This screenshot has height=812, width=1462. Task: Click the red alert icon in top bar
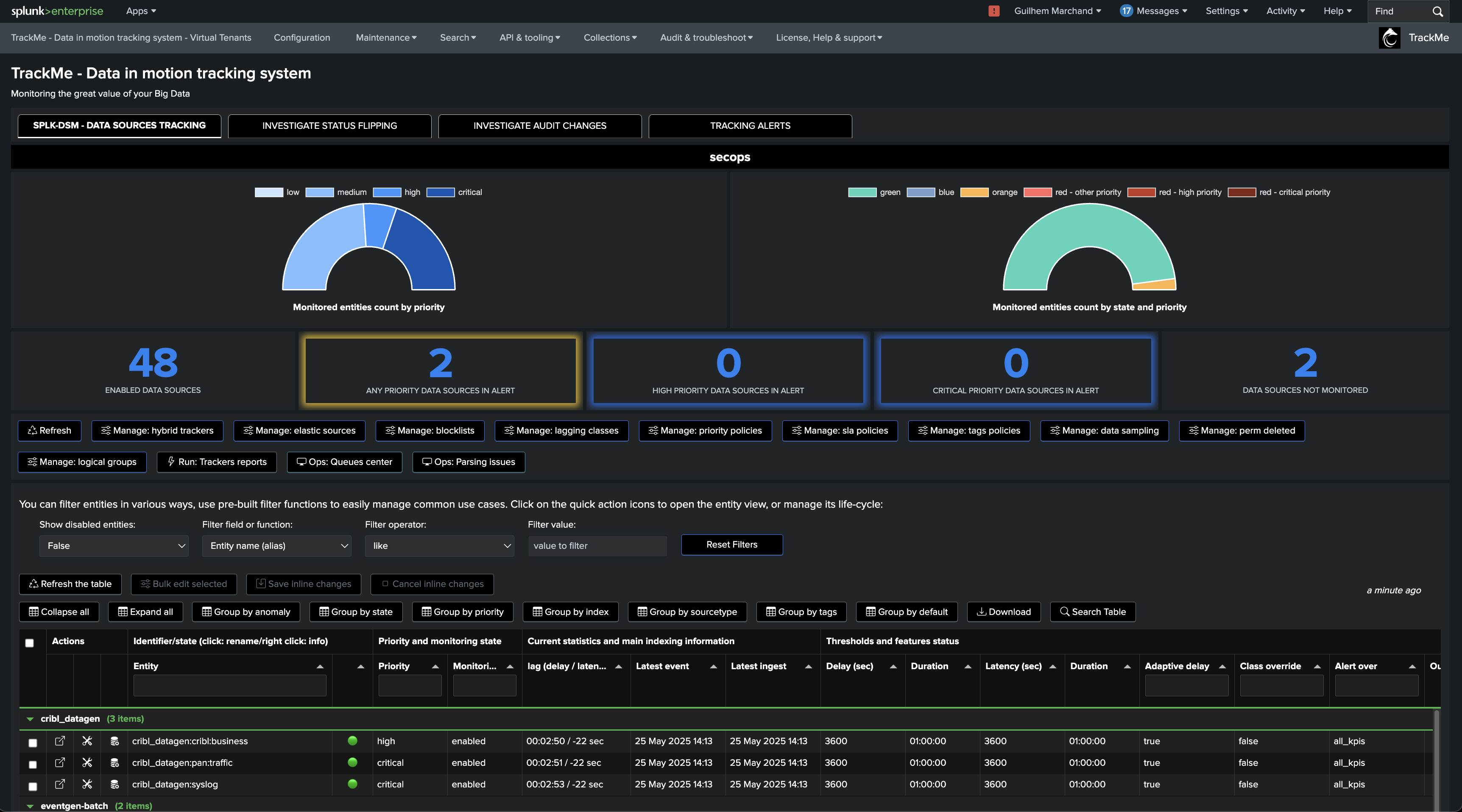tap(993, 11)
